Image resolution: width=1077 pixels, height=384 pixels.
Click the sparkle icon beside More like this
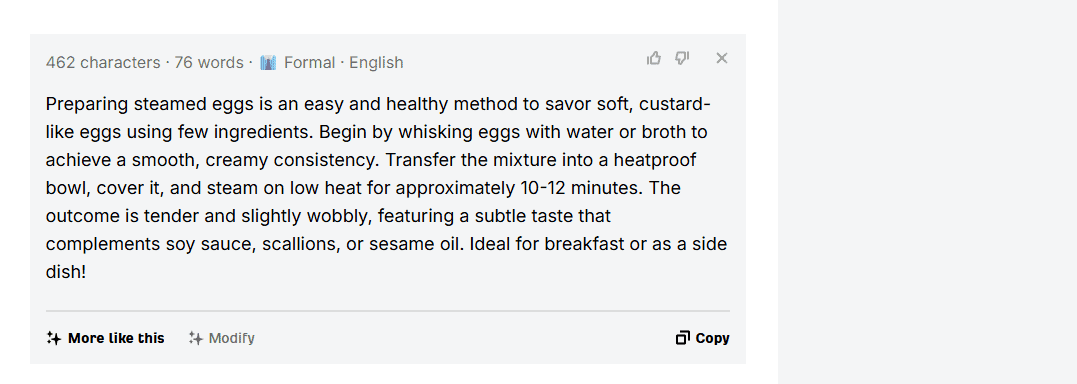tap(54, 338)
